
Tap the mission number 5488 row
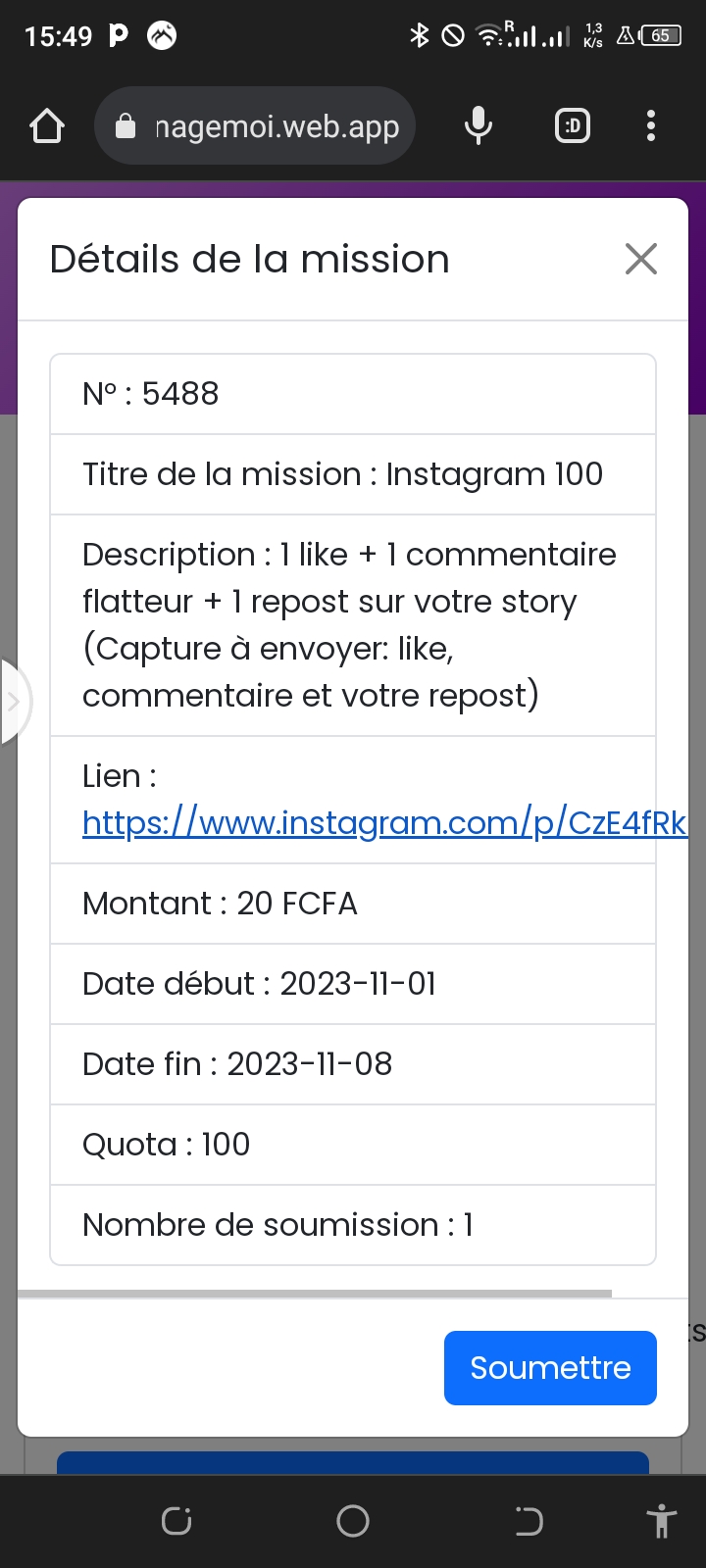tap(353, 394)
